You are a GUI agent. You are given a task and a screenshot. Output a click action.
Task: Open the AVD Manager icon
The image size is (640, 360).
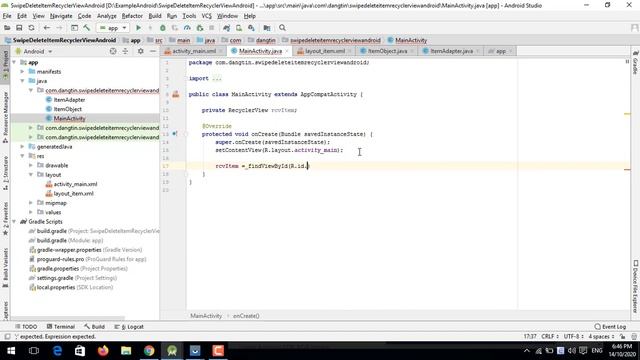(x=239, y=28)
